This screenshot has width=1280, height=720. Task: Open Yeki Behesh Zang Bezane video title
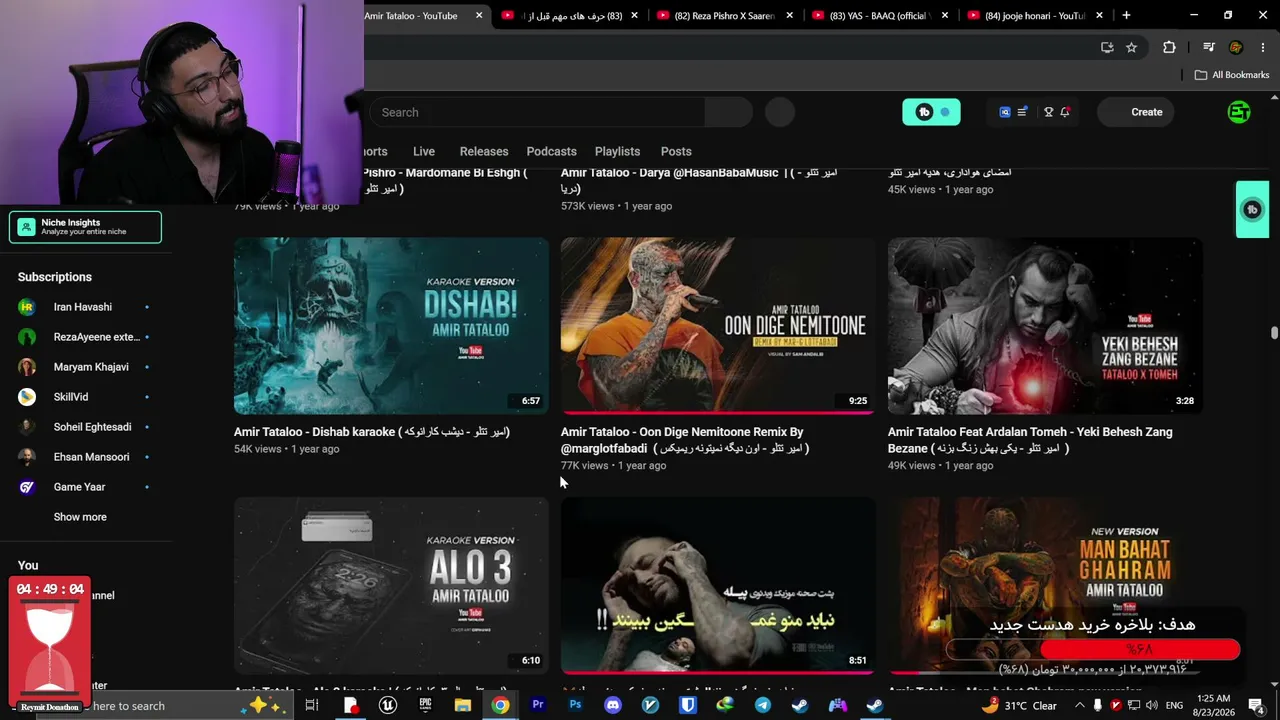pyautogui.click(x=1030, y=440)
